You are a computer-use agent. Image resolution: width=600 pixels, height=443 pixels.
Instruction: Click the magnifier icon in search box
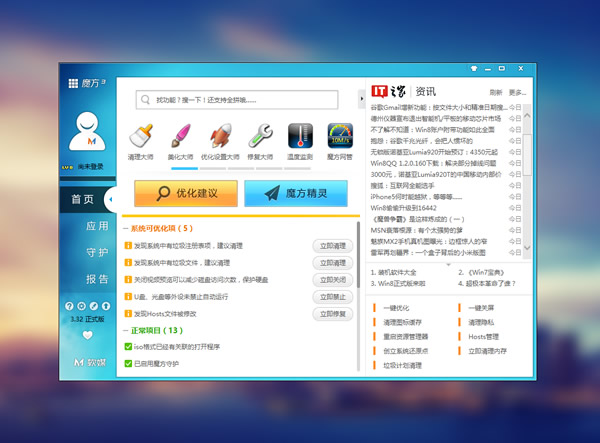(145, 100)
